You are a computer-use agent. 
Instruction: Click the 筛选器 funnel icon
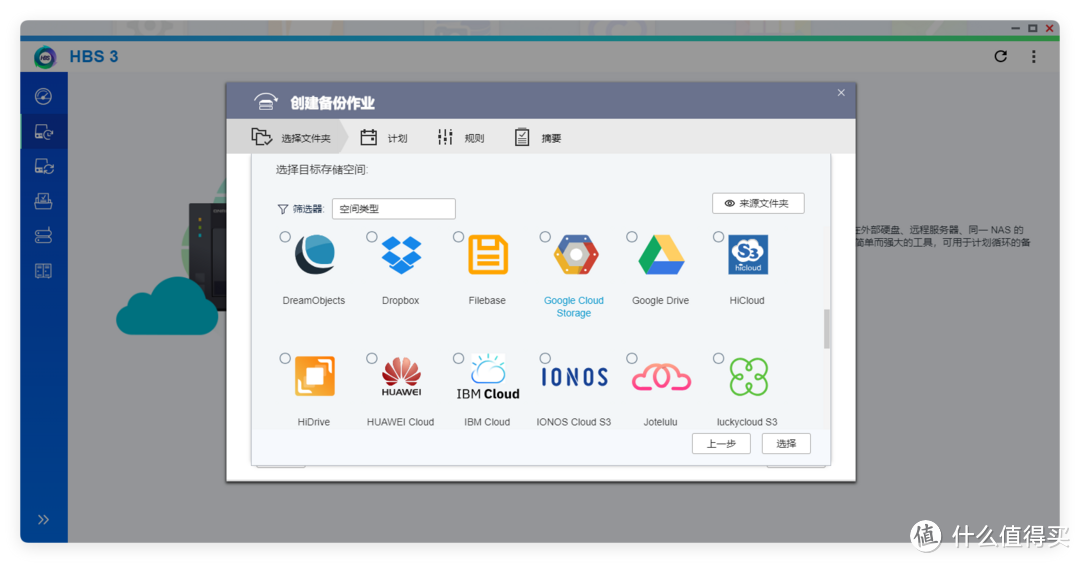(x=282, y=209)
